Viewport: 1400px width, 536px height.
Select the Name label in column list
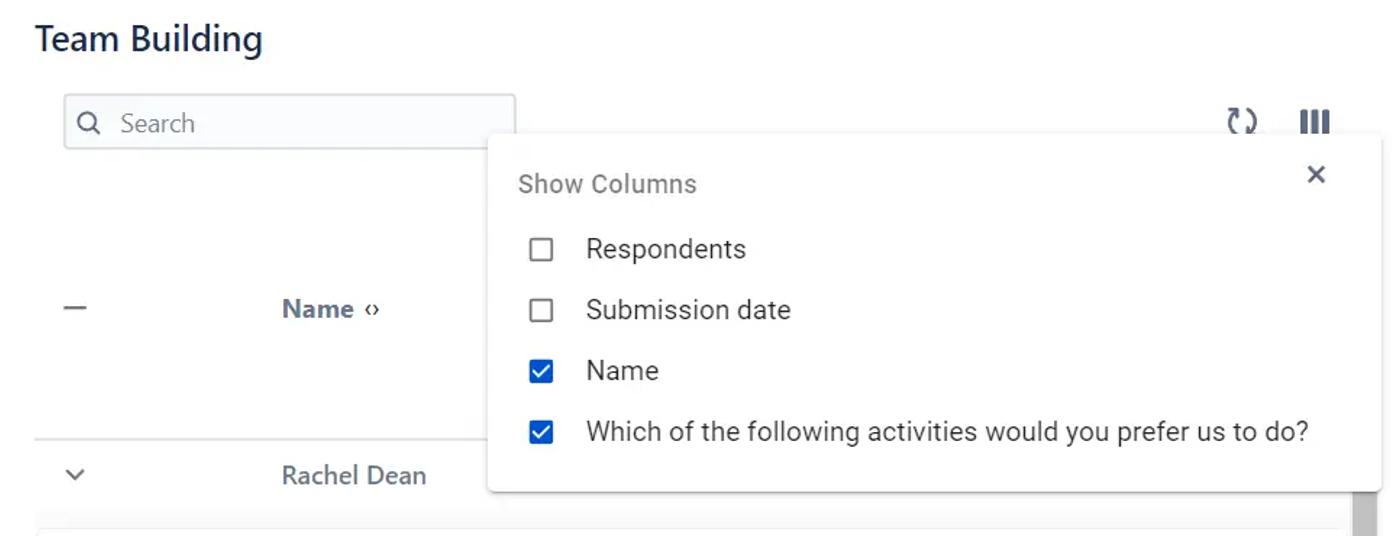pos(622,371)
